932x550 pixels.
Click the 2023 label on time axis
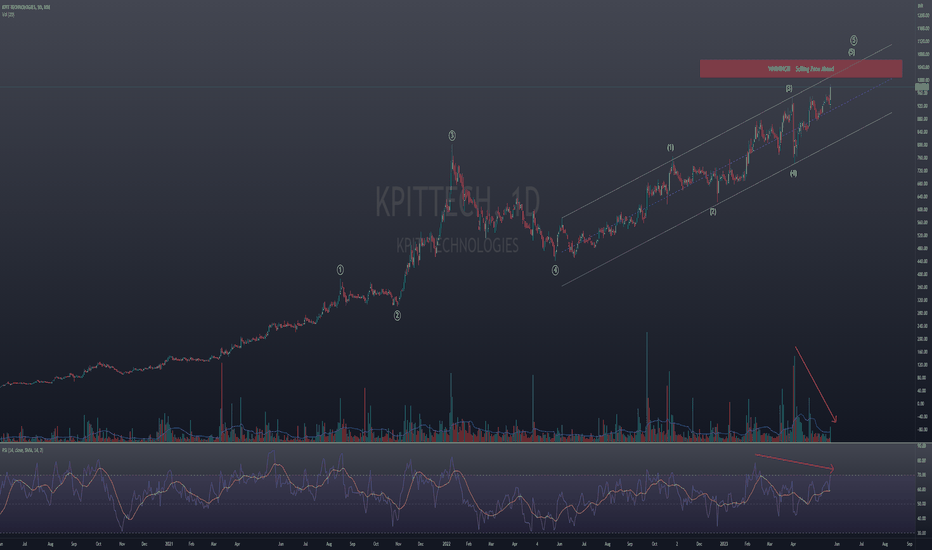[724, 543]
